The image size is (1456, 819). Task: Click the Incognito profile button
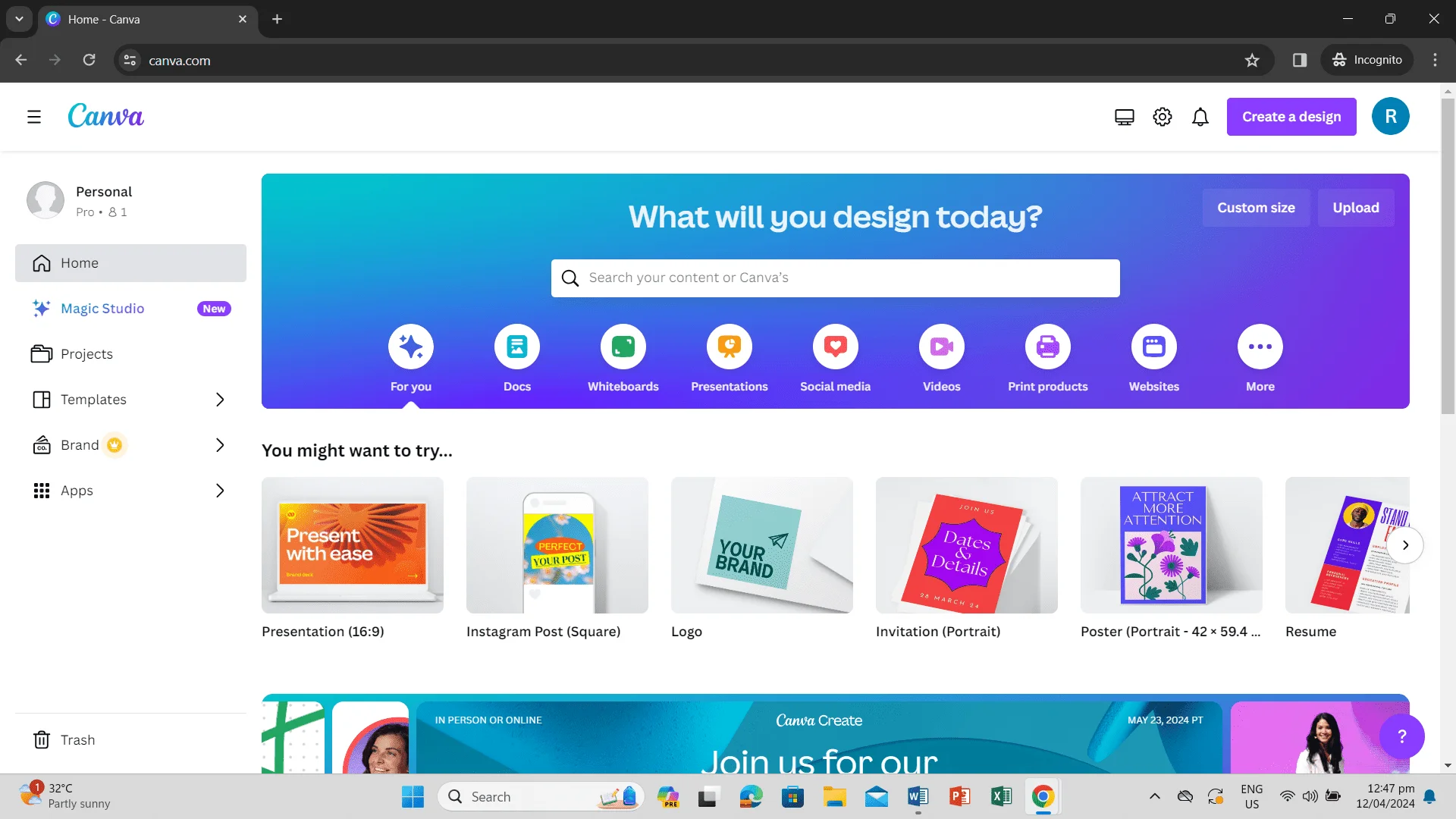(1367, 60)
